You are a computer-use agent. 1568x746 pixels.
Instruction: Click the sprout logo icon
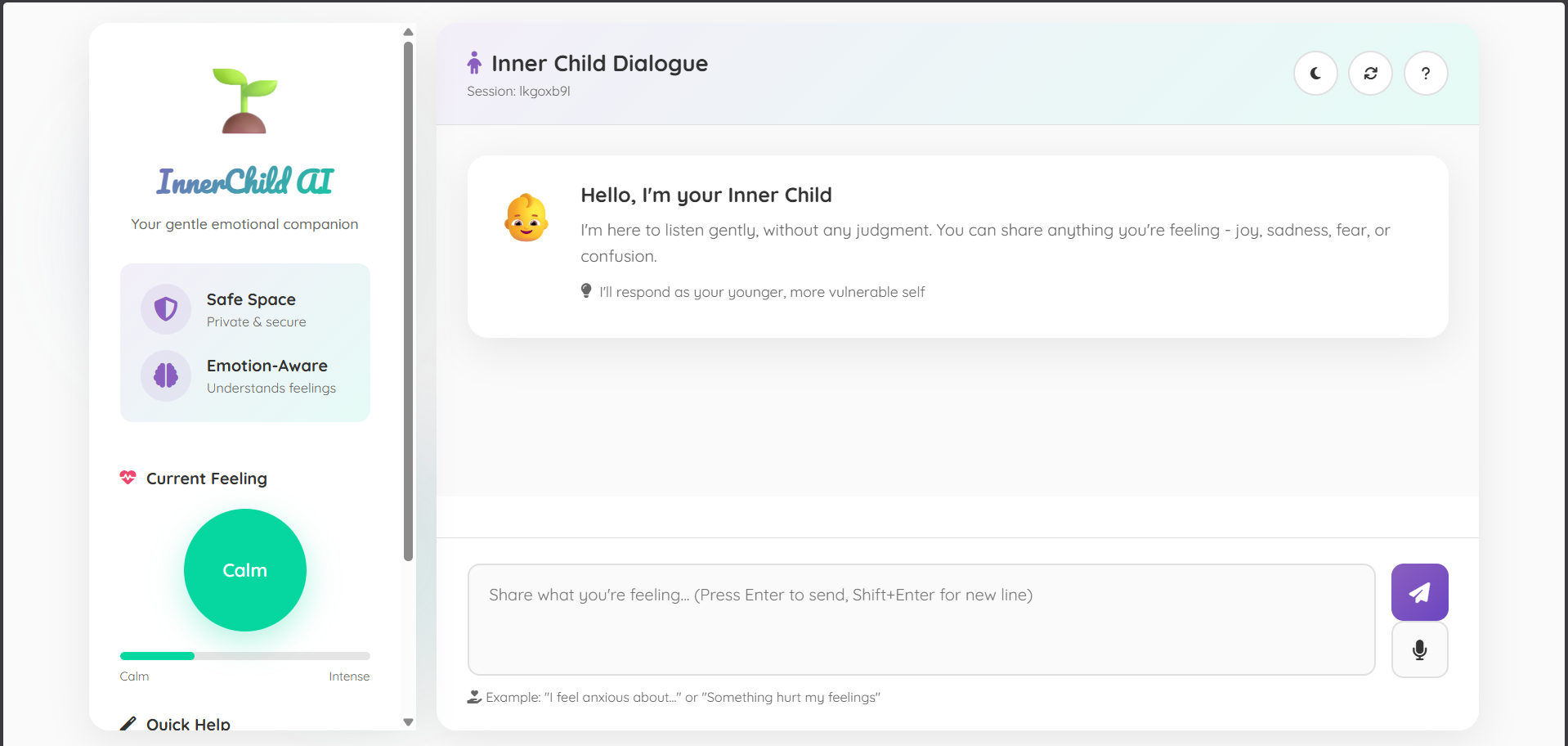coord(244,101)
